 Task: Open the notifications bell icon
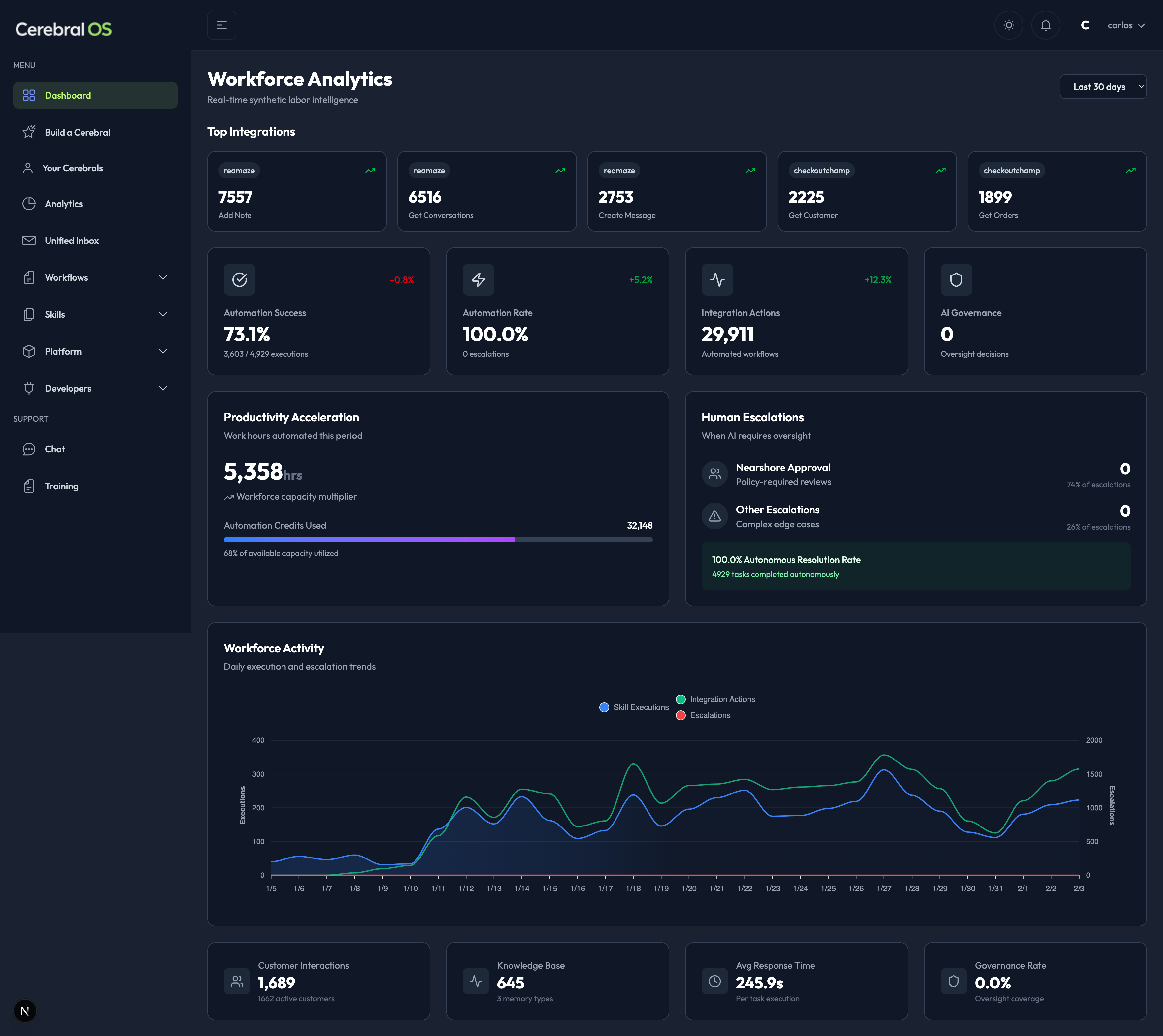pyautogui.click(x=1045, y=25)
